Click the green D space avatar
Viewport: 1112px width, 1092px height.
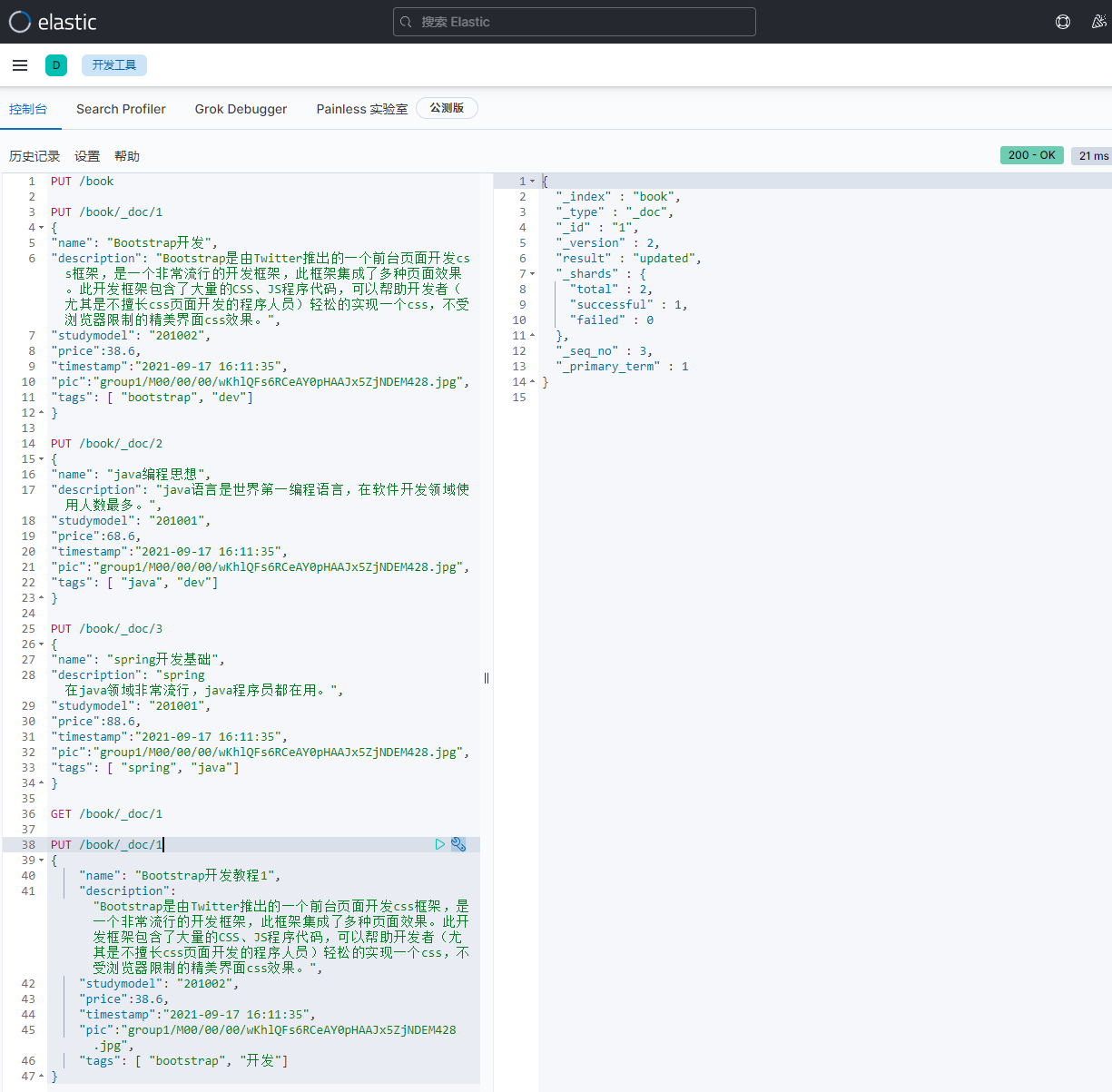[56, 65]
